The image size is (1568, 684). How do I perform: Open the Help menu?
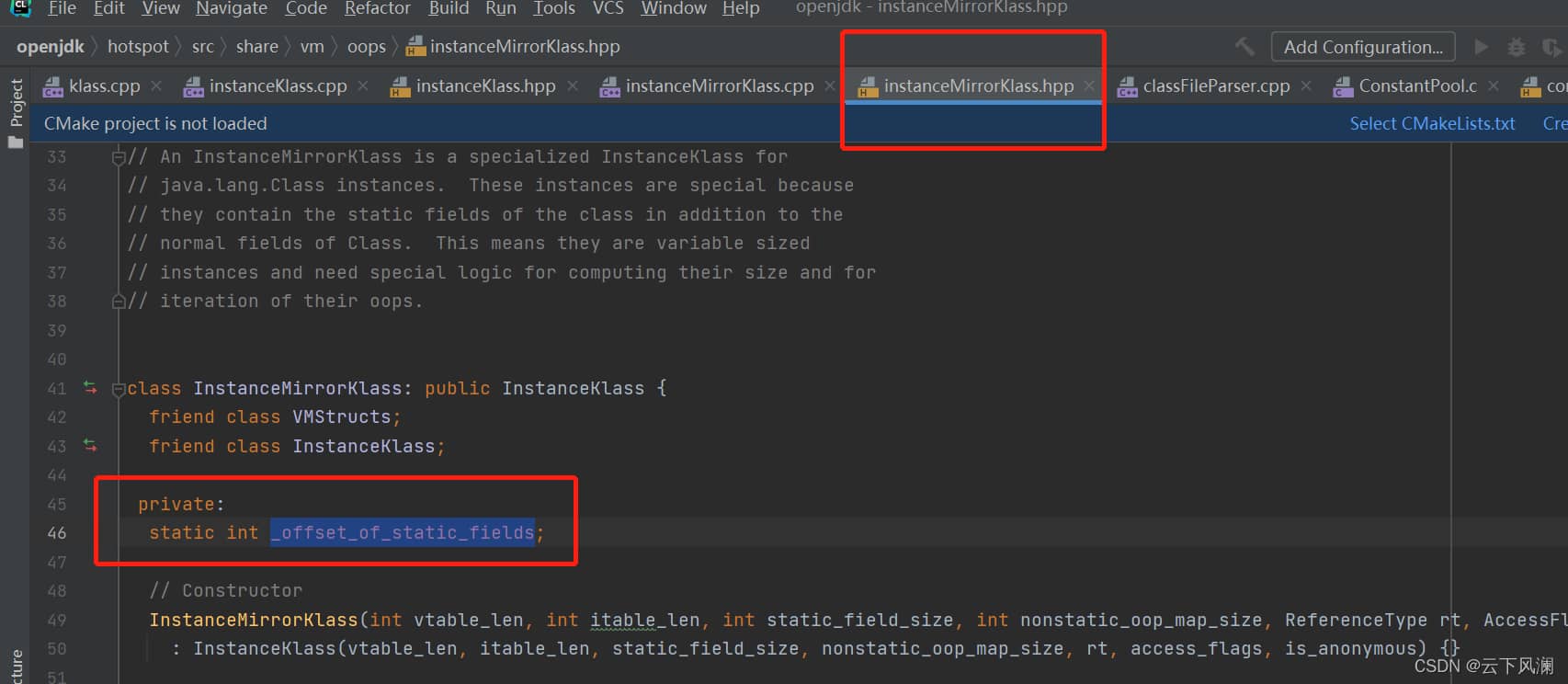pos(741,8)
